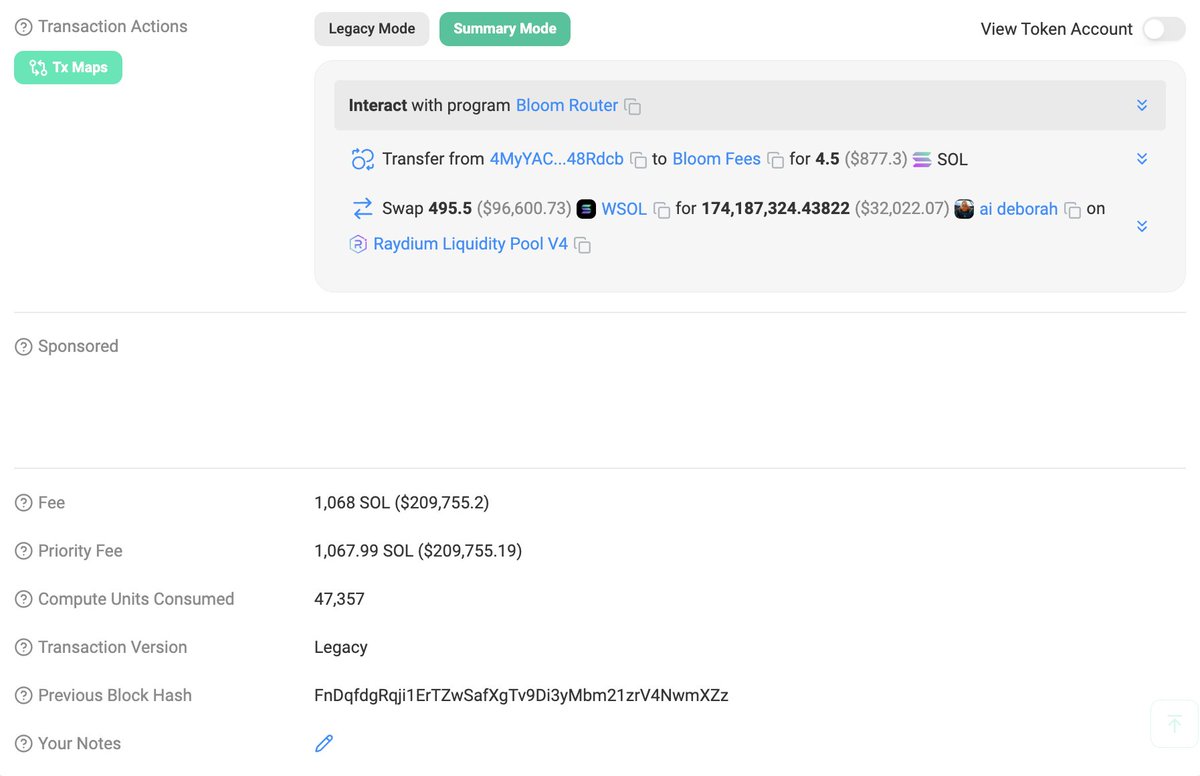Select the swap amount 174,187,324.43822

pyautogui.click(x=776, y=209)
